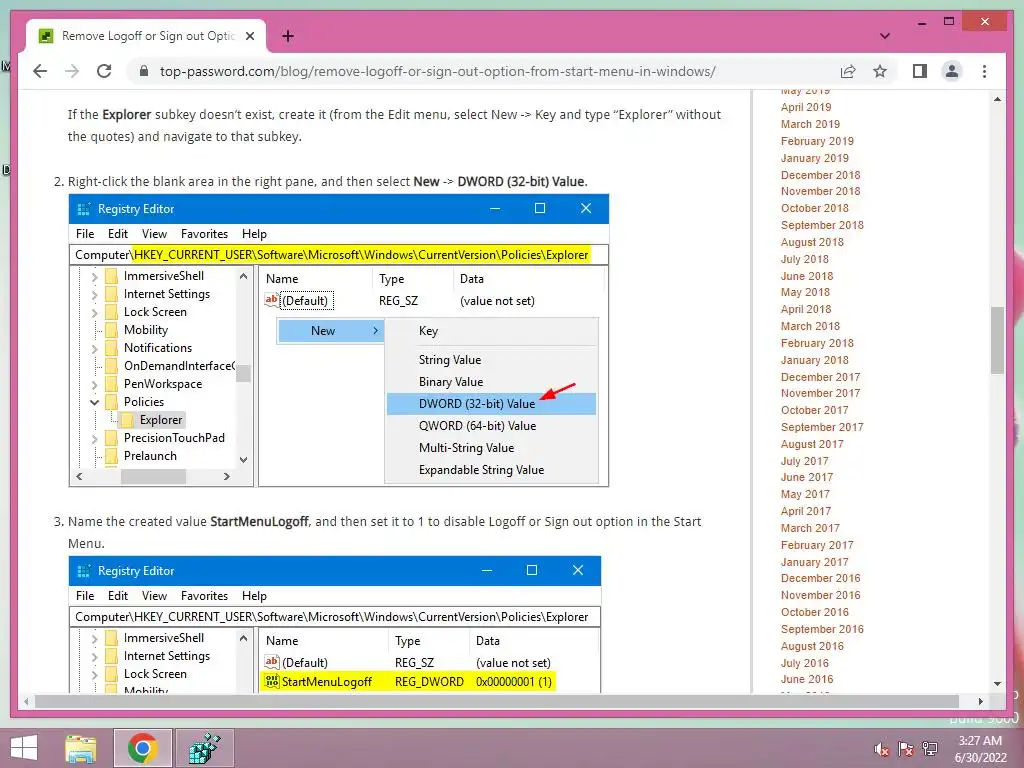This screenshot has width=1024, height=768.
Task: Go to the January 2017 archive
Action: (815, 562)
